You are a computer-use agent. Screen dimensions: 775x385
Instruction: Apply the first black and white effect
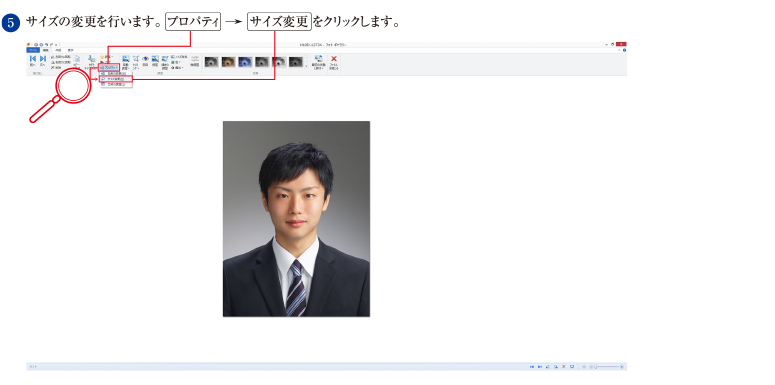(x=212, y=62)
